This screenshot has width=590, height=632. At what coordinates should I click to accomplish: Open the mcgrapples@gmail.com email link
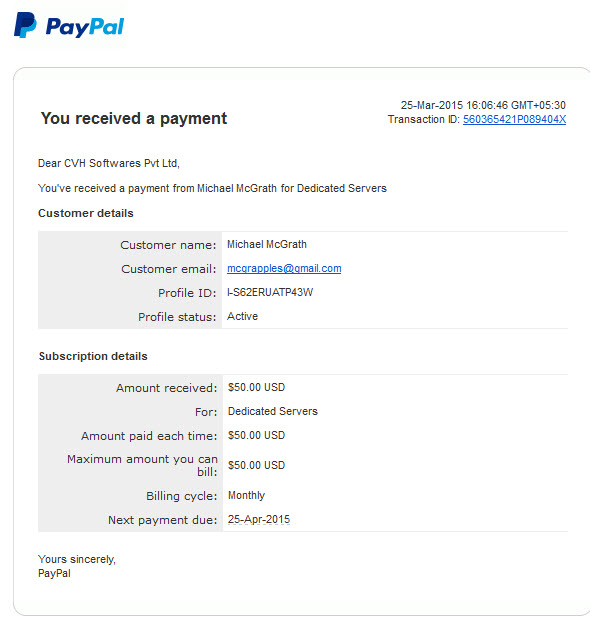pyautogui.click(x=284, y=268)
